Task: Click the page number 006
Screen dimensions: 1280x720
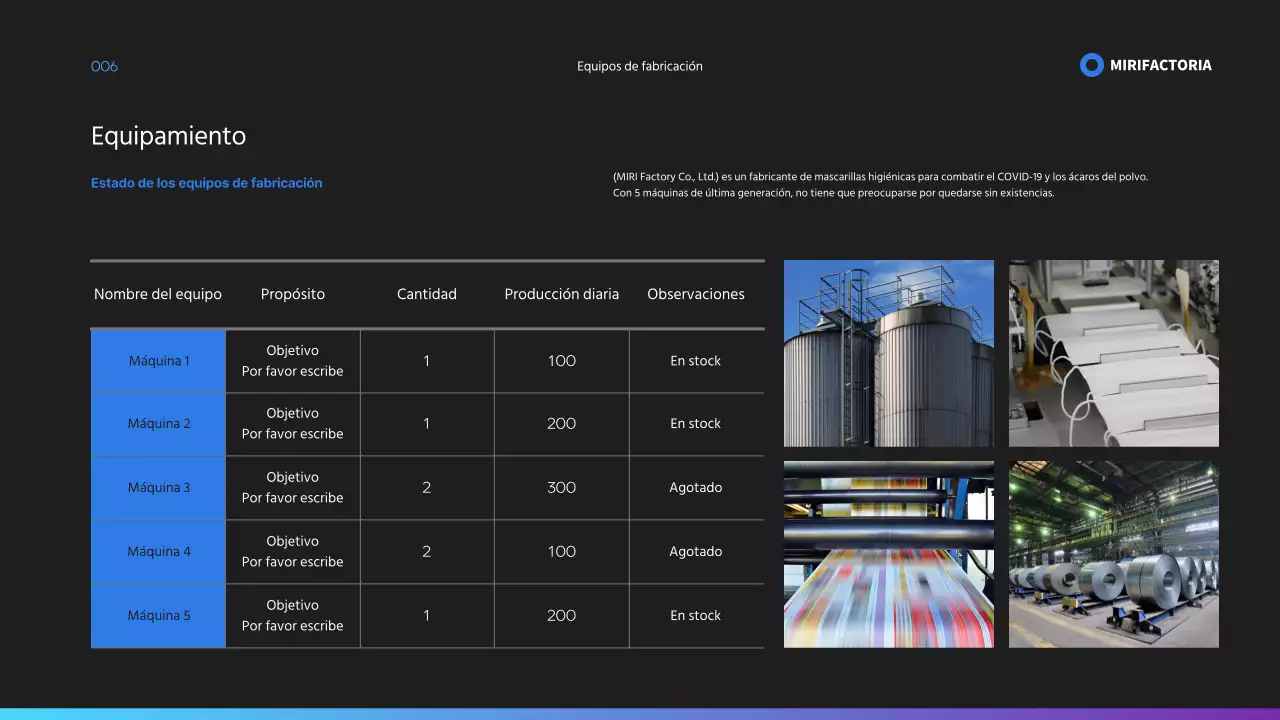Action: [102, 66]
